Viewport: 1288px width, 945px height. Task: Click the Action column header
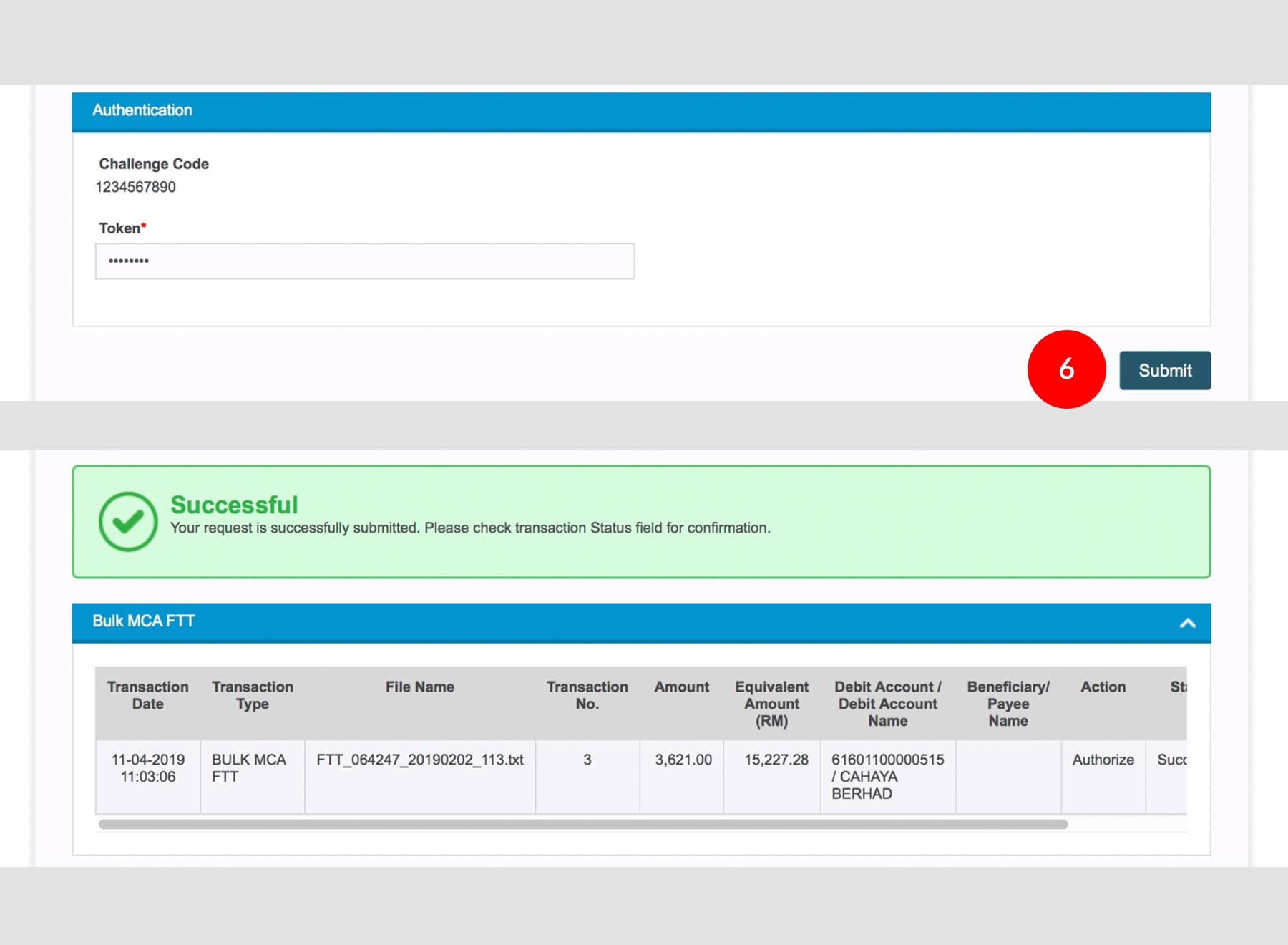(1103, 687)
